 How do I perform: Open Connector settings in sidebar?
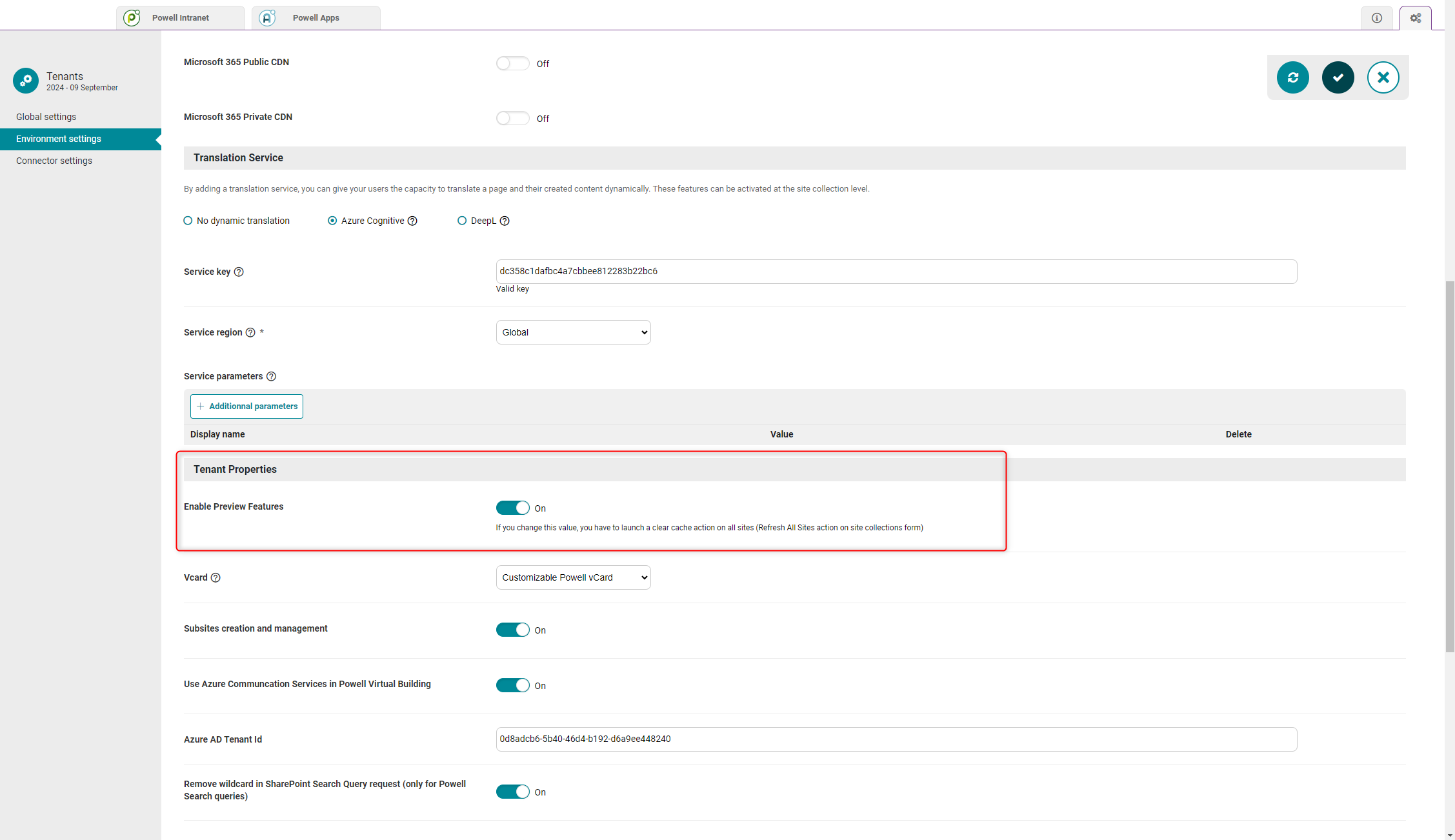(x=54, y=161)
